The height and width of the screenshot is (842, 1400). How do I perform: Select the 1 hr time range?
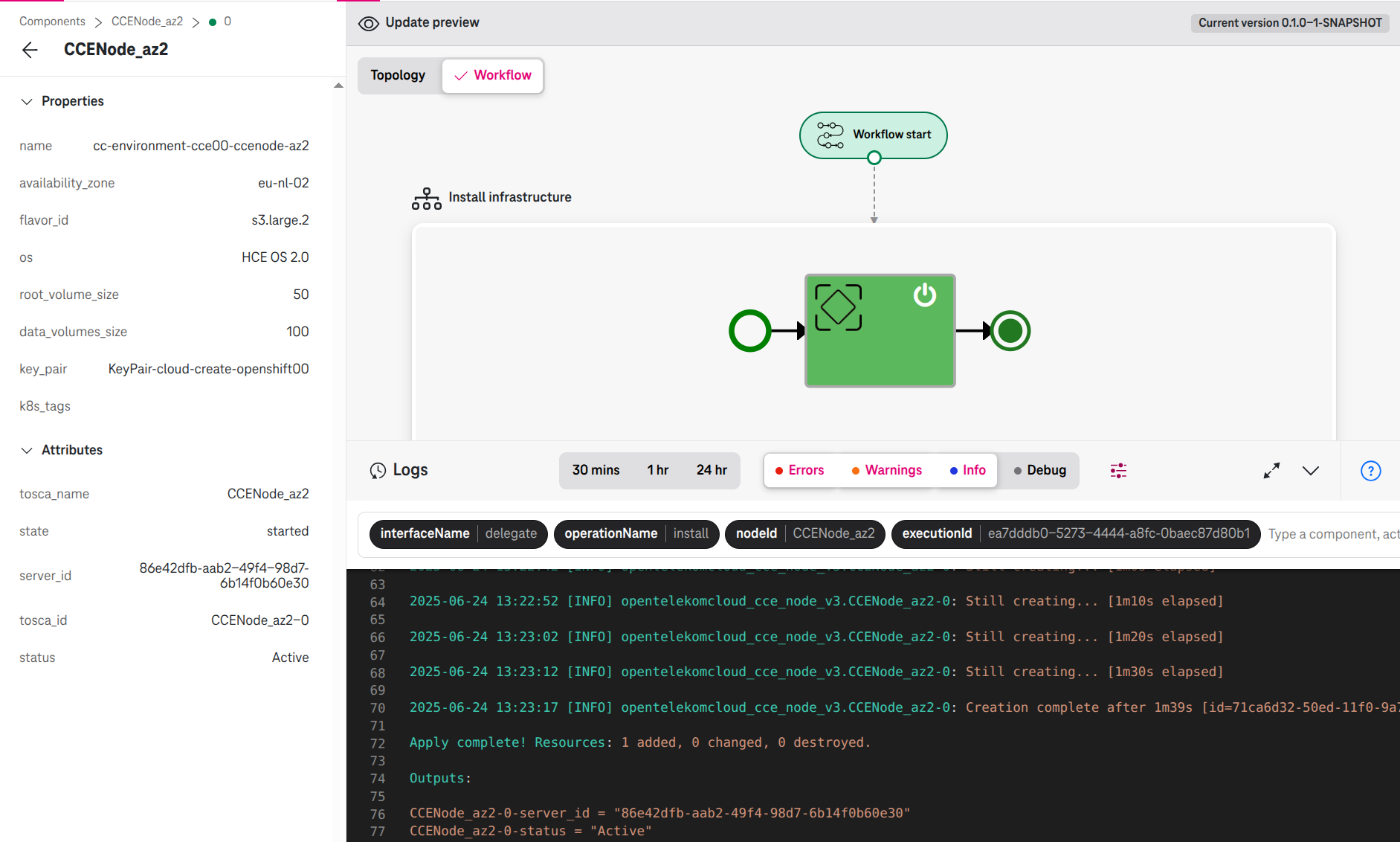(657, 470)
